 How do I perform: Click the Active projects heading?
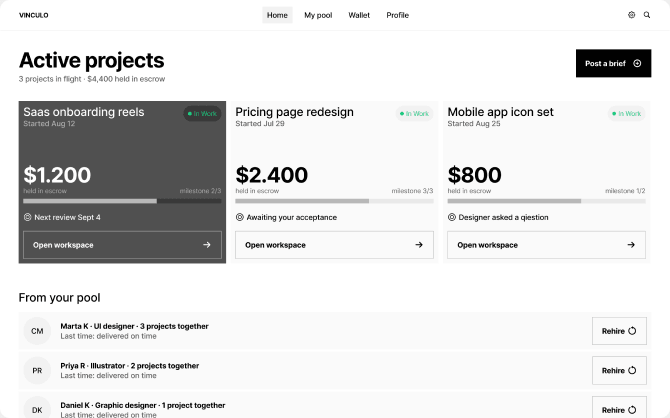point(91,60)
